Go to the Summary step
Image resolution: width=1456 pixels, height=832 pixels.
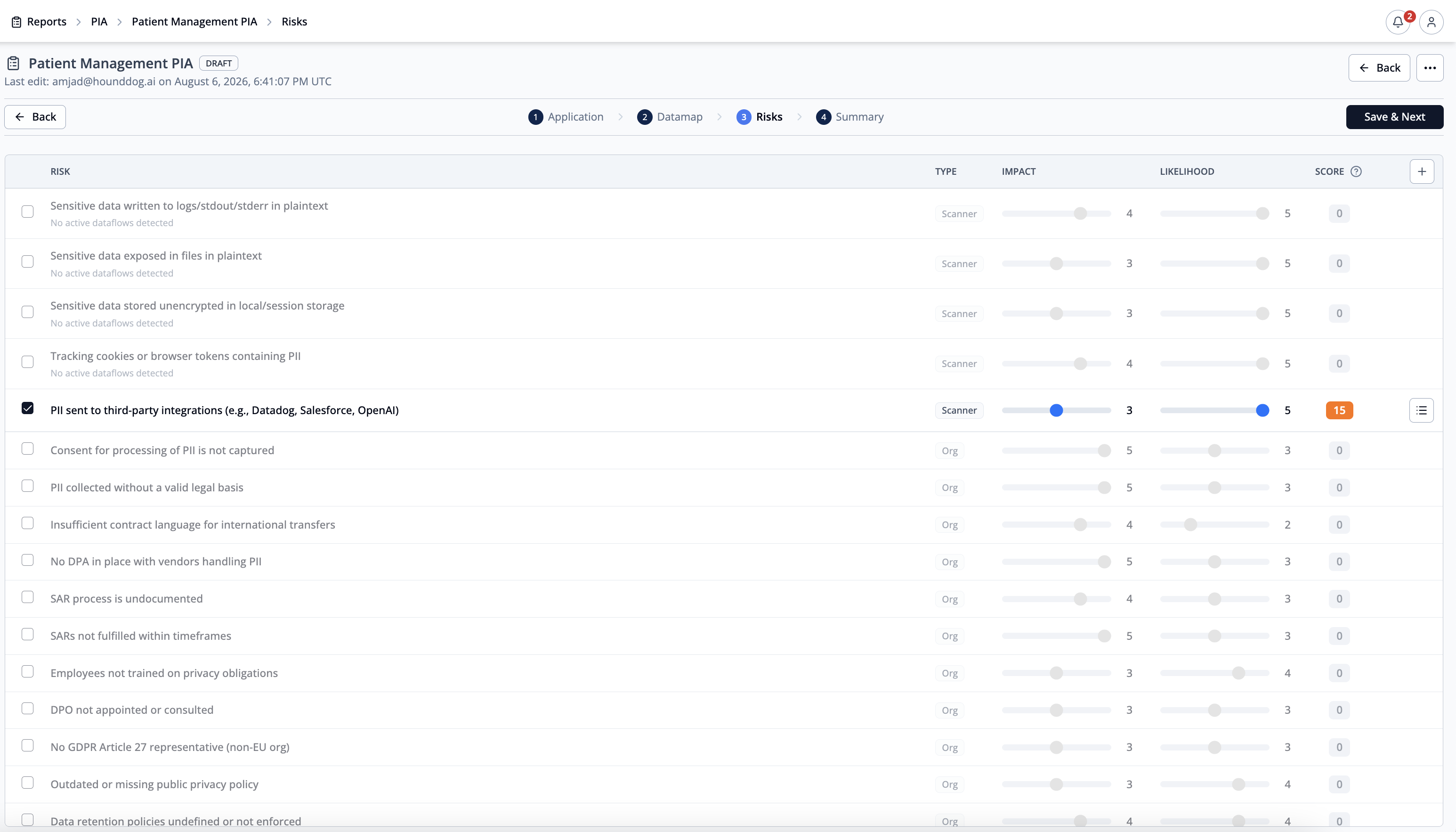849,117
